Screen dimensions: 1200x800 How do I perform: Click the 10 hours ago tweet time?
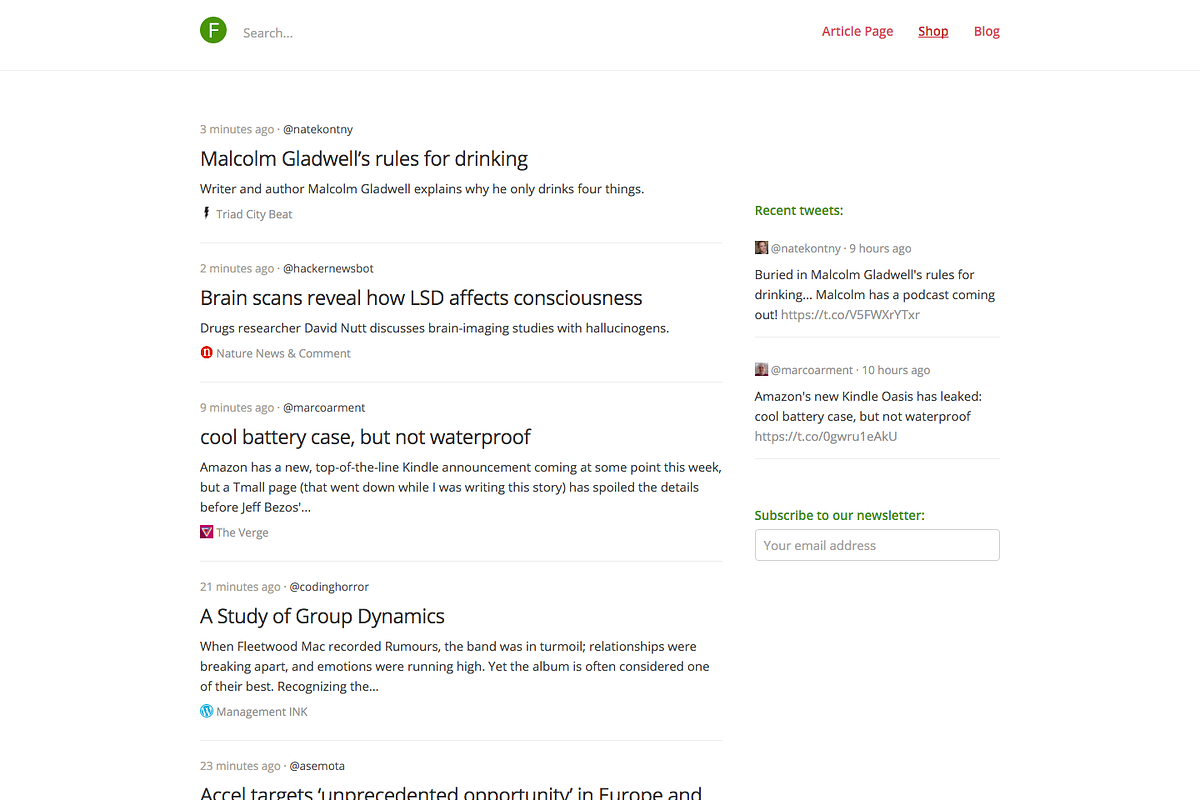[896, 370]
